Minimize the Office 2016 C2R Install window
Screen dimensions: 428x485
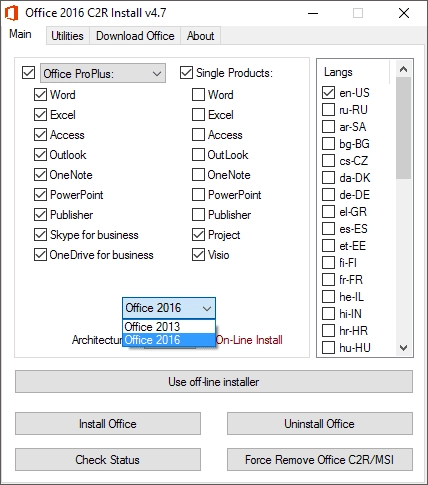point(313,13)
